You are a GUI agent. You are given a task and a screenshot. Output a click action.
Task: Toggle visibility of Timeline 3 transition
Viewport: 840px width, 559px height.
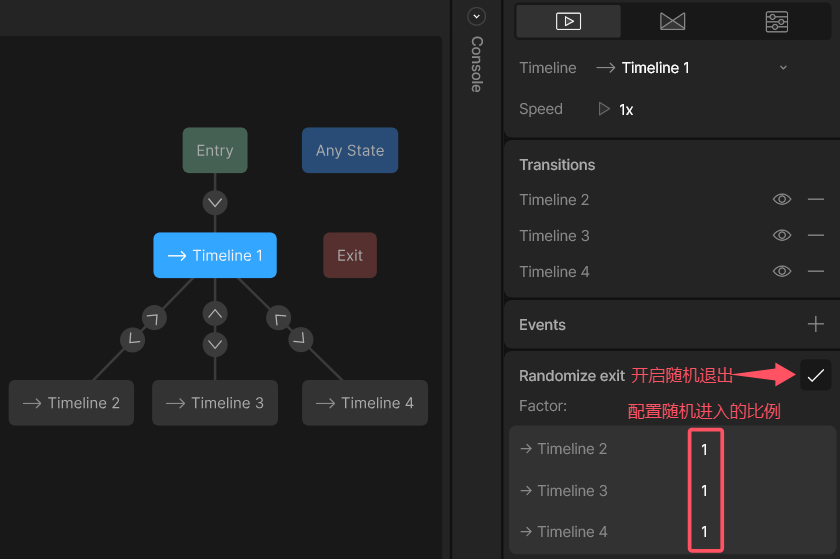tap(782, 235)
